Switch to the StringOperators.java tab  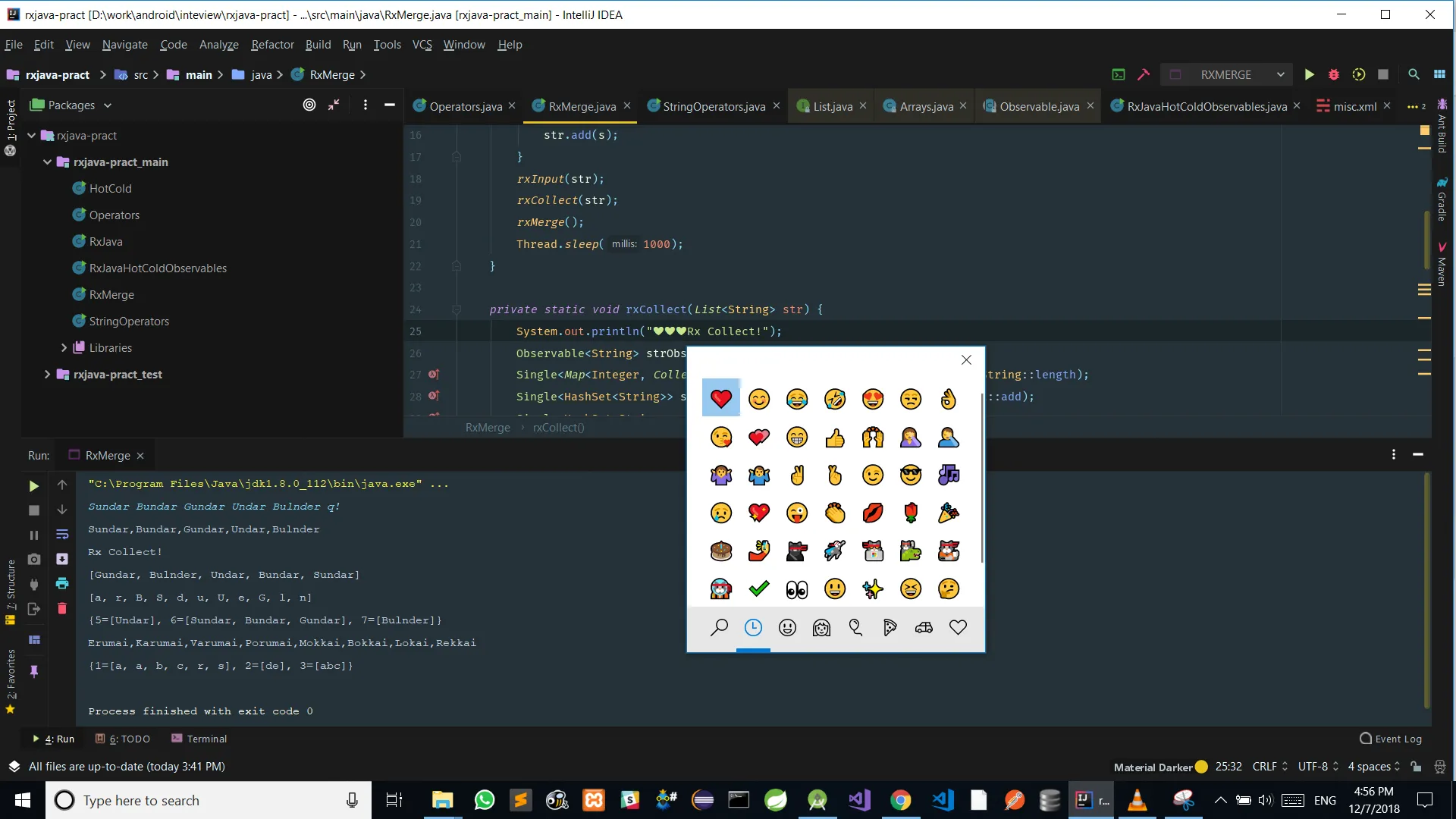click(x=714, y=106)
